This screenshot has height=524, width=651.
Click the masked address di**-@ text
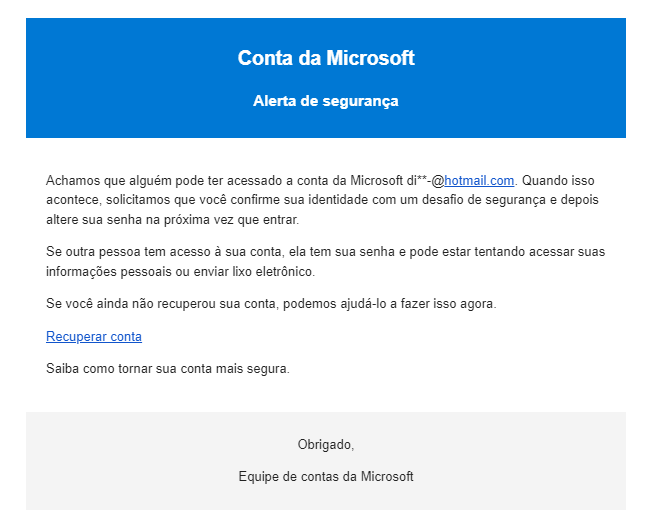[x=426, y=181]
